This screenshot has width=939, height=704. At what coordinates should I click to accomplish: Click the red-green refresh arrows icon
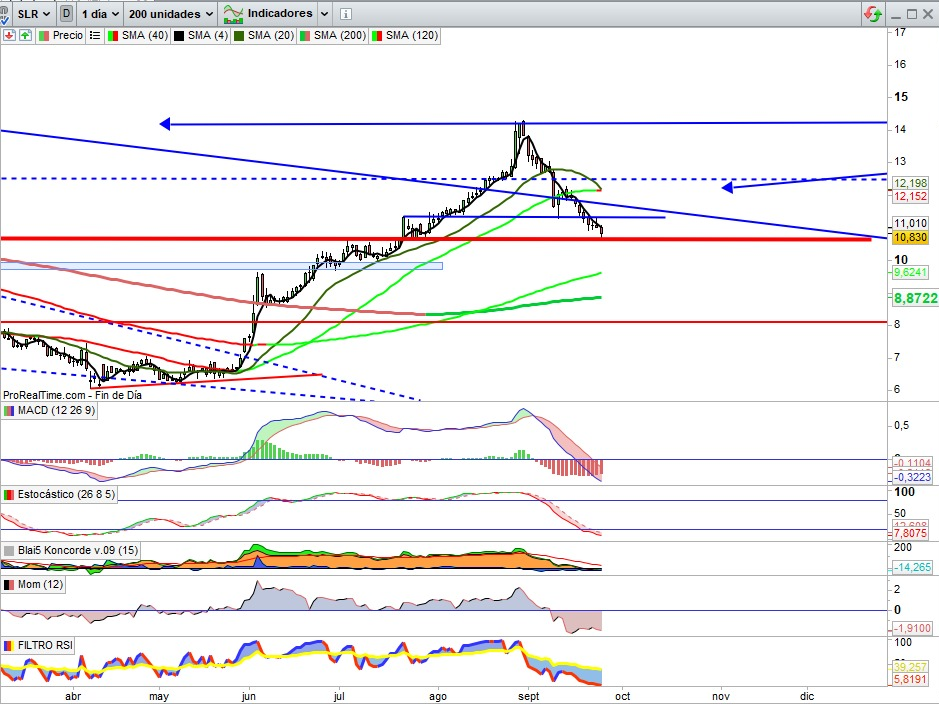point(873,14)
